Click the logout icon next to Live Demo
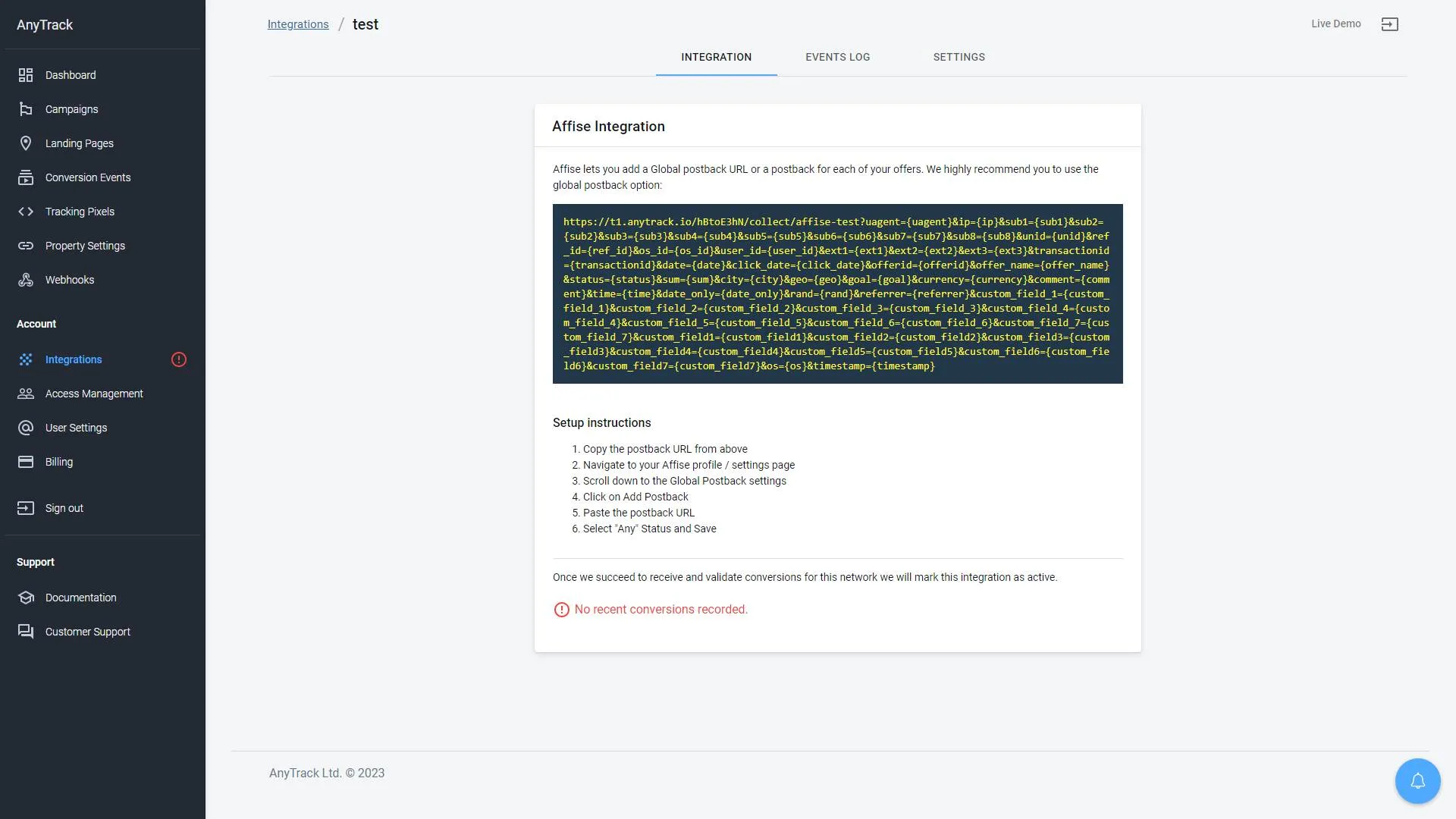This screenshot has height=819, width=1456. [x=1389, y=24]
